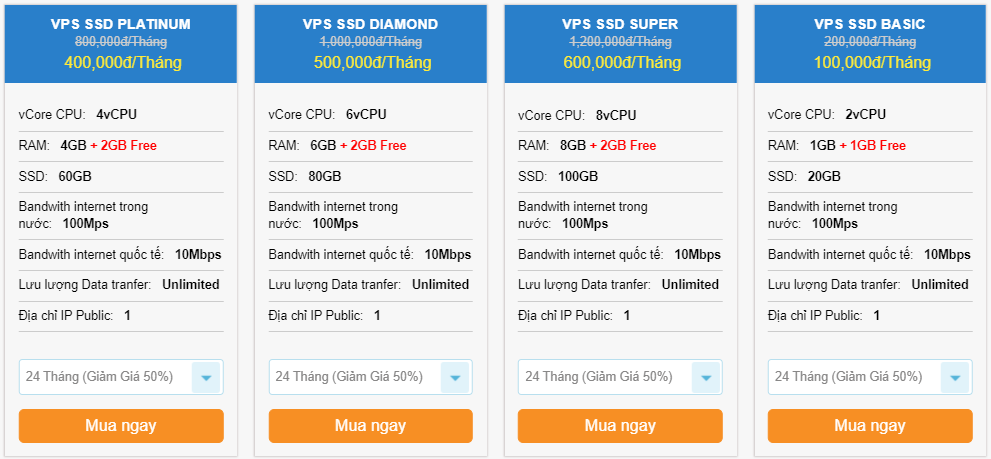Open the Super plan billing term dropdown
The width and height of the screenshot is (991, 459).
click(609, 377)
